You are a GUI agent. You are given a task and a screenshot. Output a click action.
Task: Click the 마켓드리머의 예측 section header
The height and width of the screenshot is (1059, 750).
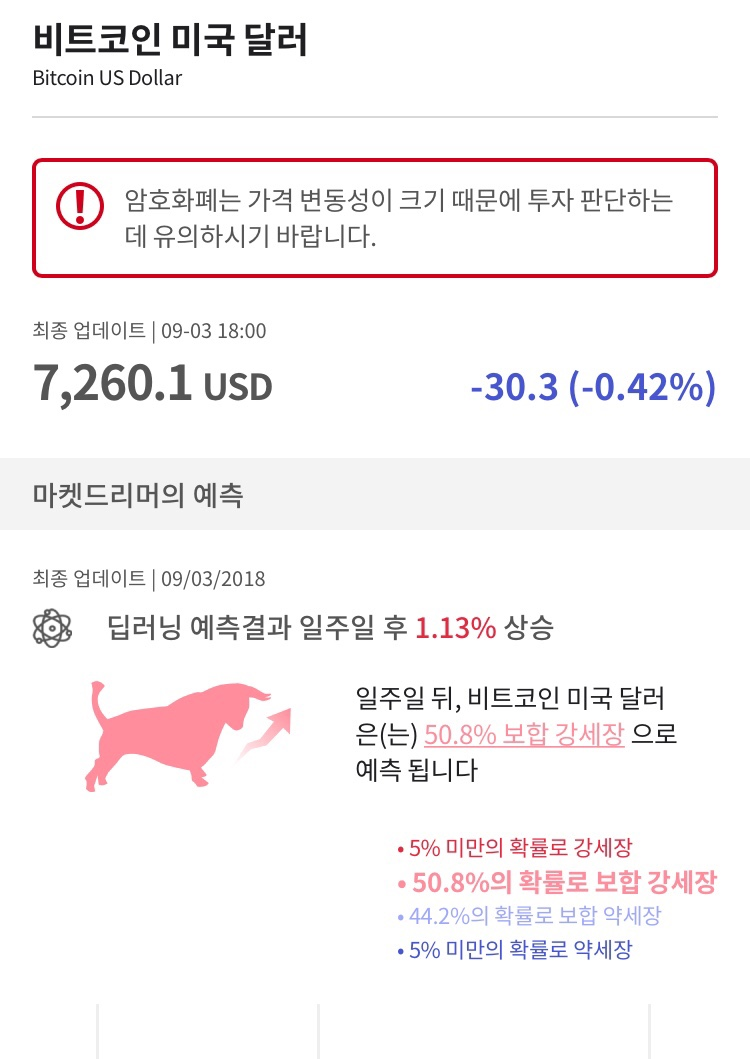(138, 494)
